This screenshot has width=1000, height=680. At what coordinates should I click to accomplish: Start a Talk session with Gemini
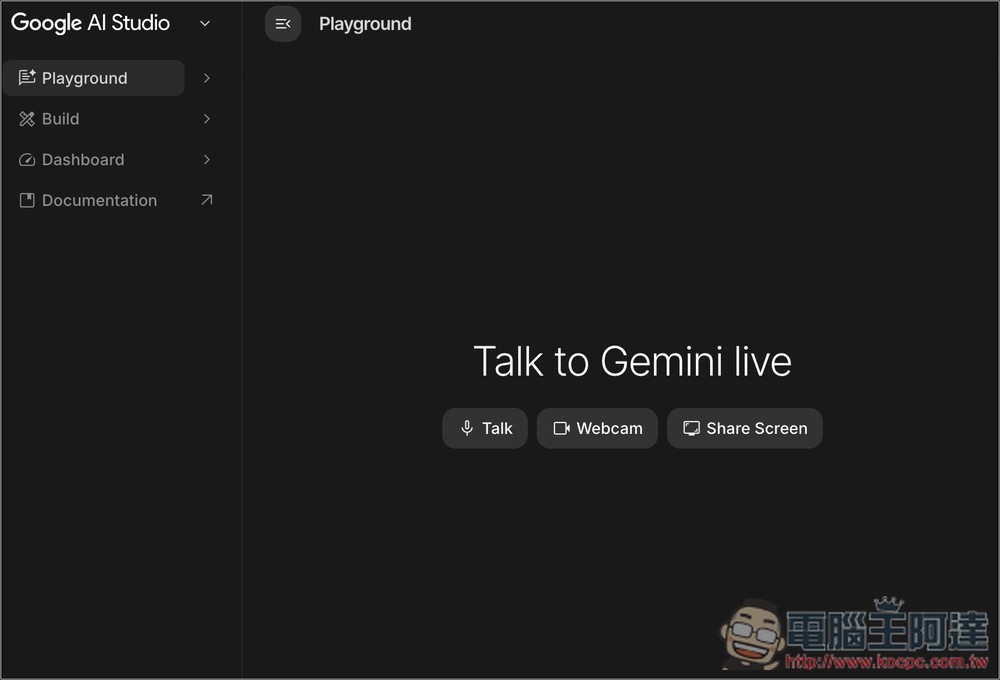click(485, 428)
